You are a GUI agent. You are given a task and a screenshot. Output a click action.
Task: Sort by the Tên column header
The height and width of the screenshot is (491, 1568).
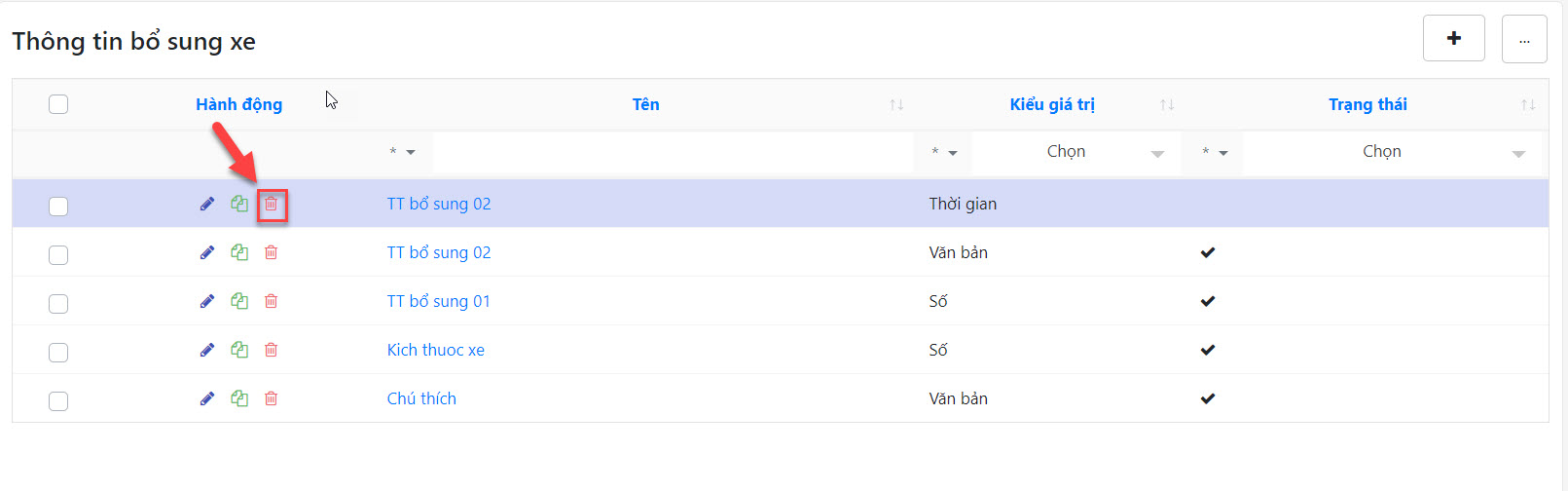[x=645, y=104]
